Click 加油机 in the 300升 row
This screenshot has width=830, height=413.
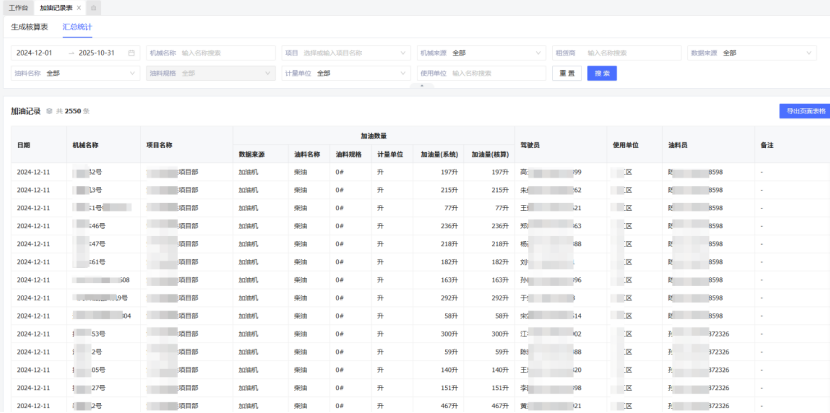[x=248, y=334]
